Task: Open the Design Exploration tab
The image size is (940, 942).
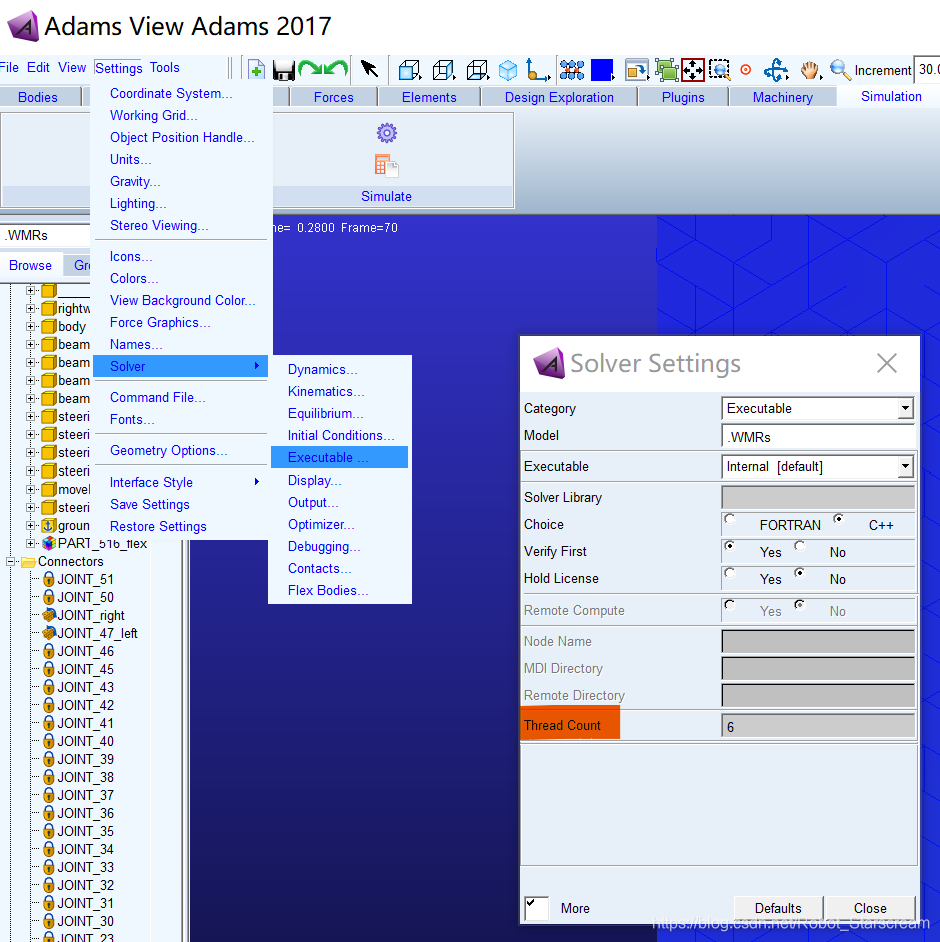Action: [559, 97]
